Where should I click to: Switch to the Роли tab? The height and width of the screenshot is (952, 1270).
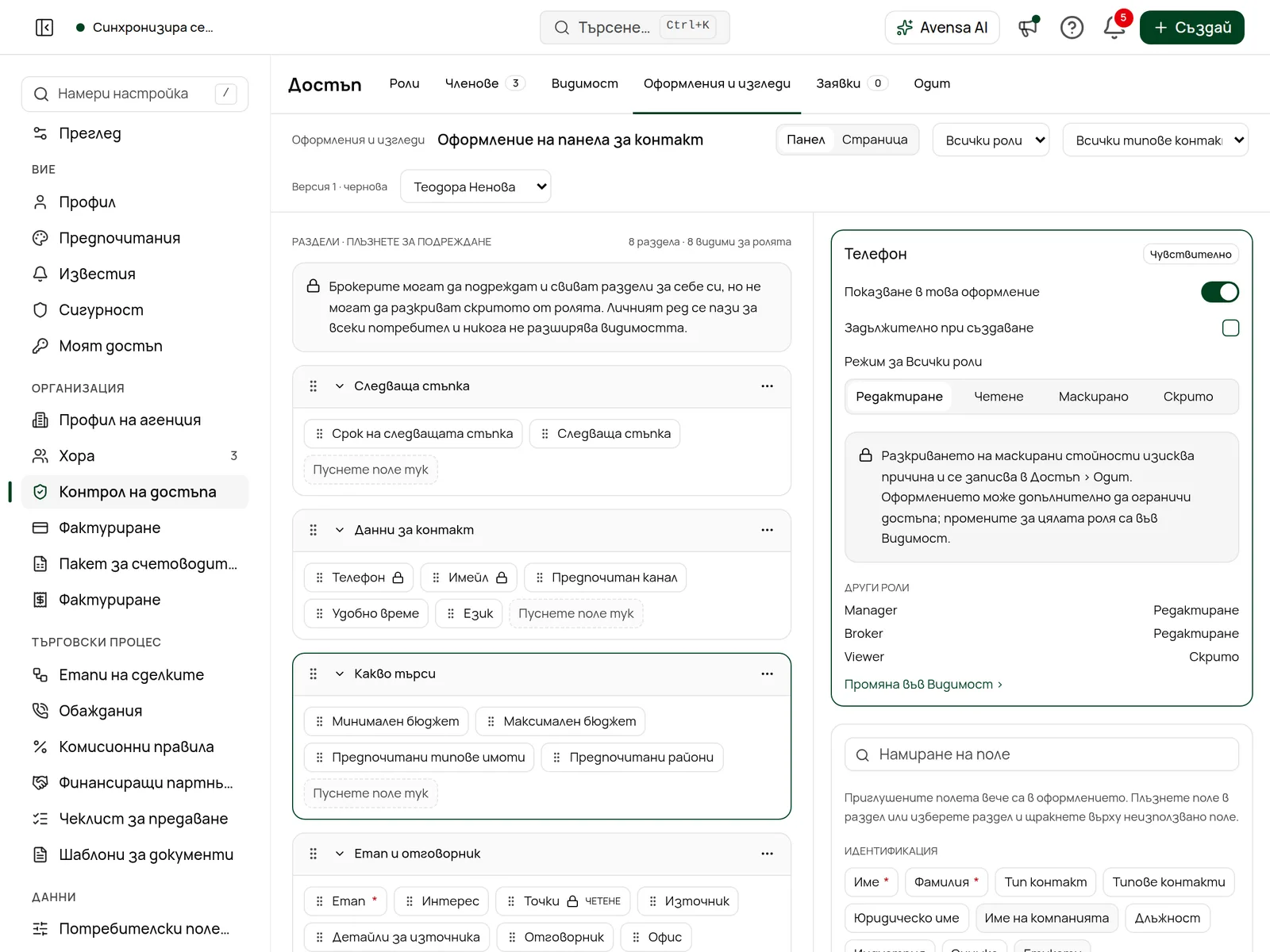[x=404, y=83]
